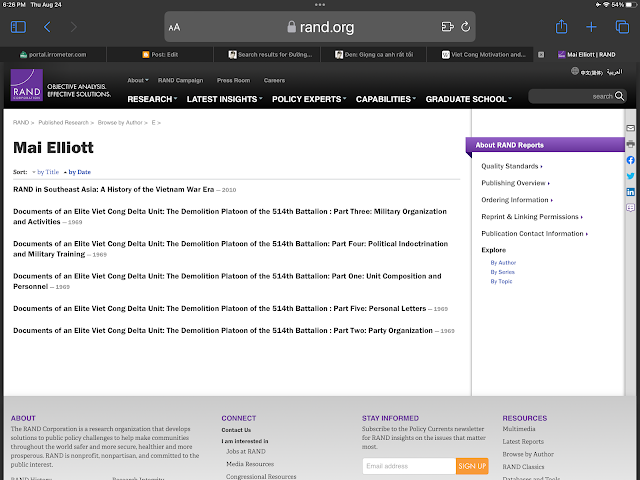This screenshot has height=480, width=640.
Task: Tap the extensions icon in address bar
Action: 447,27
